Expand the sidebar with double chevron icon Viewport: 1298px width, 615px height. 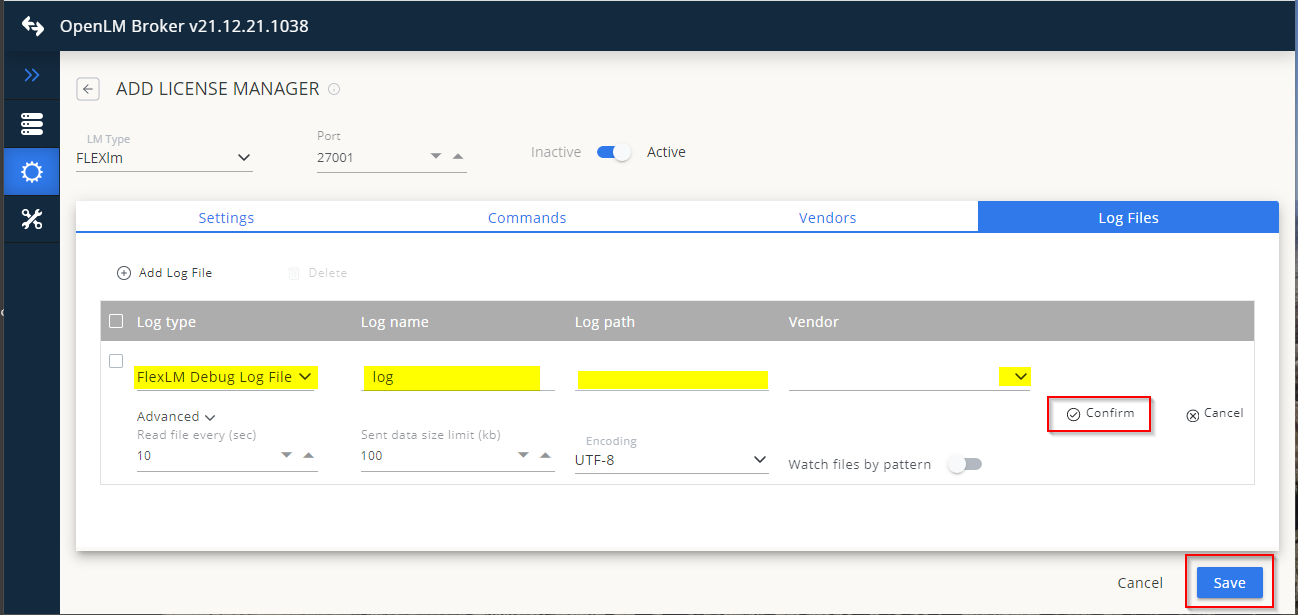32,75
